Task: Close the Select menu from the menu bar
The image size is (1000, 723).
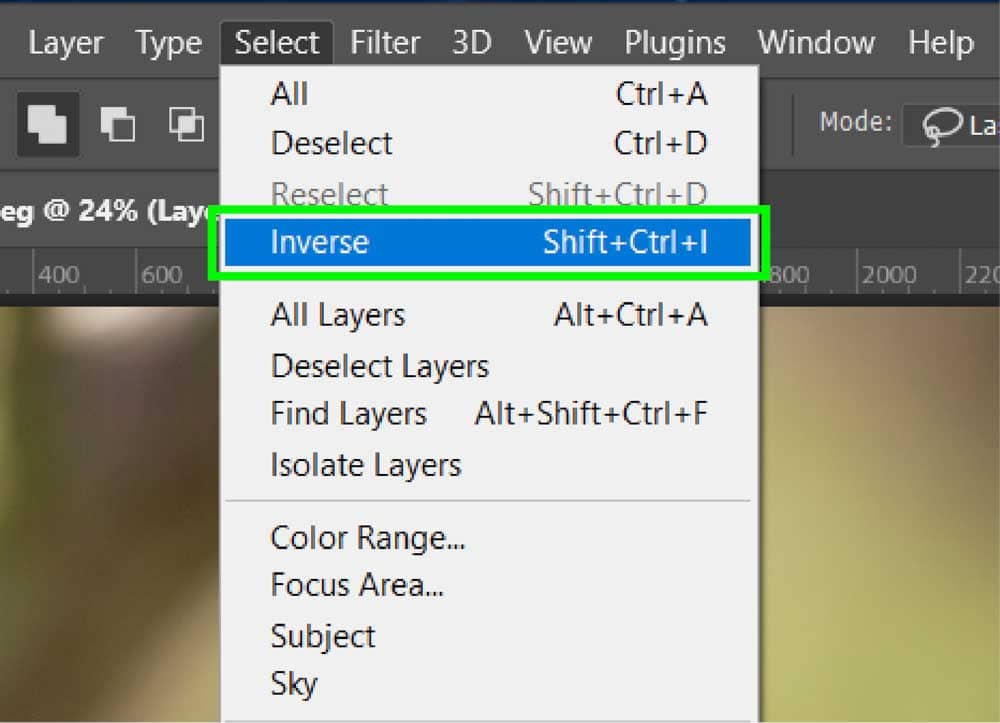Action: click(x=277, y=43)
